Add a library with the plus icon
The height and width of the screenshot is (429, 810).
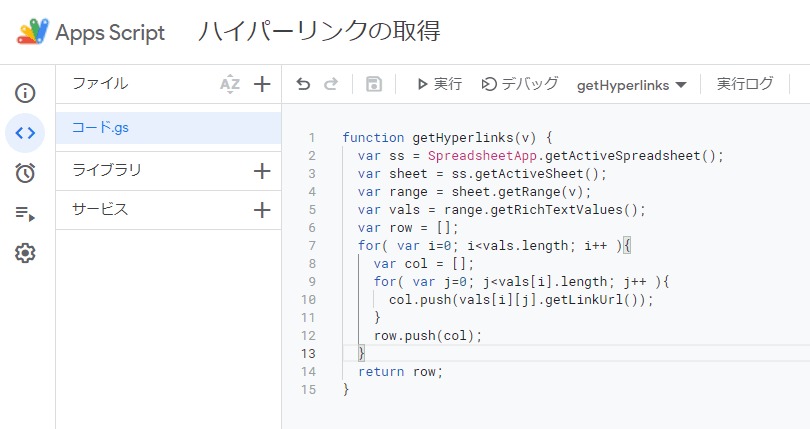(262, 171)
